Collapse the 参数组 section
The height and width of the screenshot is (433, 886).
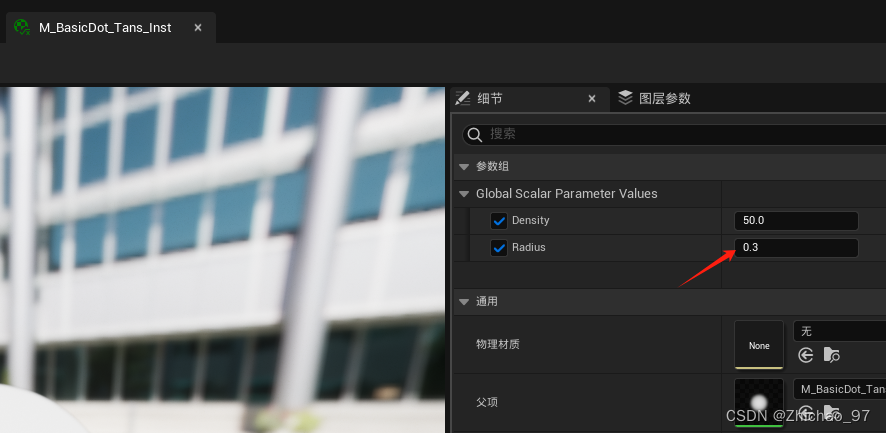[464, 167]
